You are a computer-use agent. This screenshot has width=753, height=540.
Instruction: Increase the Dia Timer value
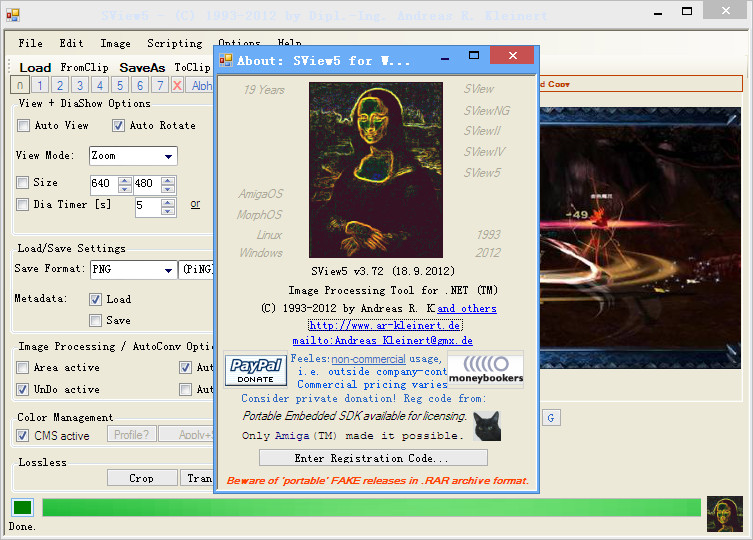168,203
